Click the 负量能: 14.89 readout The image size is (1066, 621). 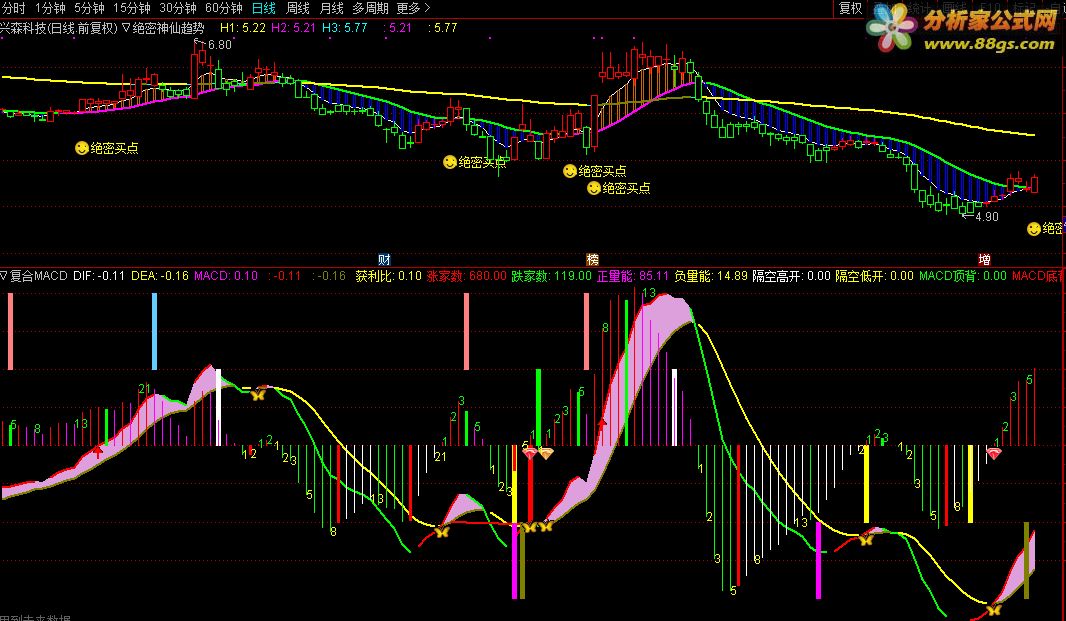pyautogui.click(x=710, y=275)
